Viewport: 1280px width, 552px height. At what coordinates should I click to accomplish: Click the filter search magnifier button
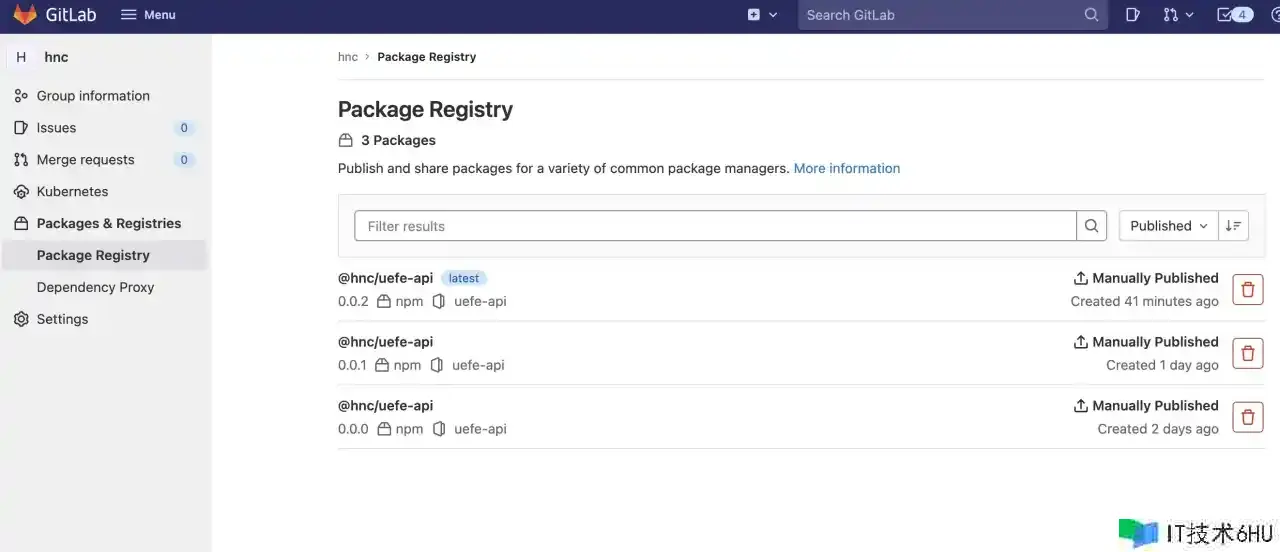(x=1092, y=226)
